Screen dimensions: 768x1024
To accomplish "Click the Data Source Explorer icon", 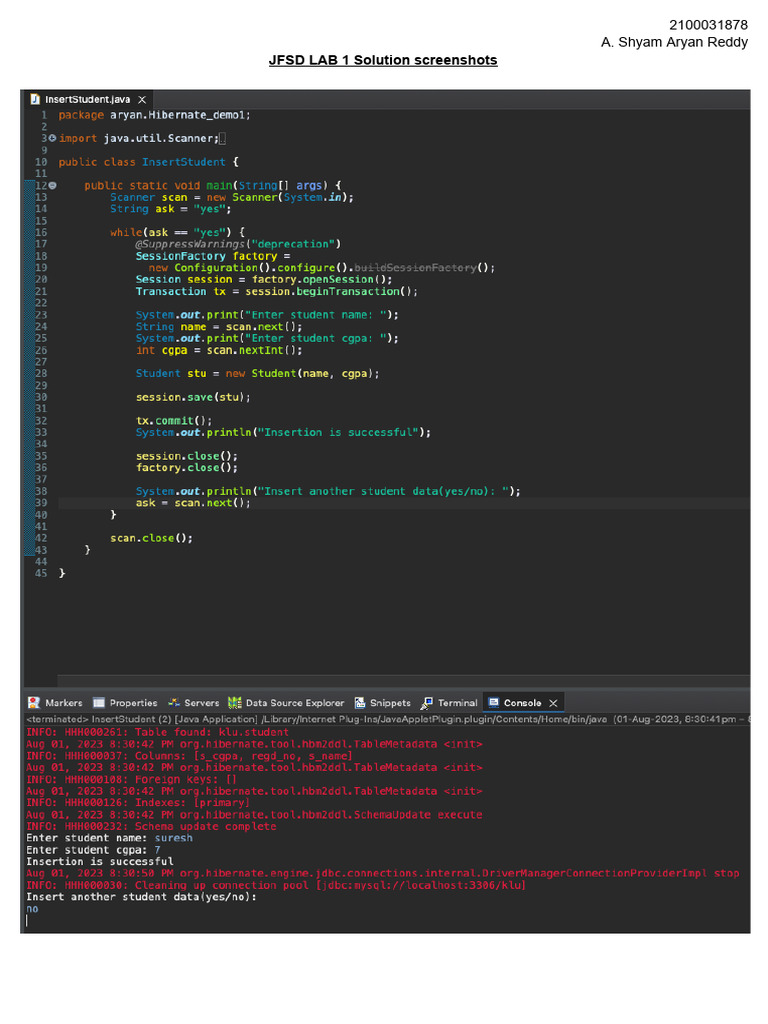I will (x=235, y=703).
